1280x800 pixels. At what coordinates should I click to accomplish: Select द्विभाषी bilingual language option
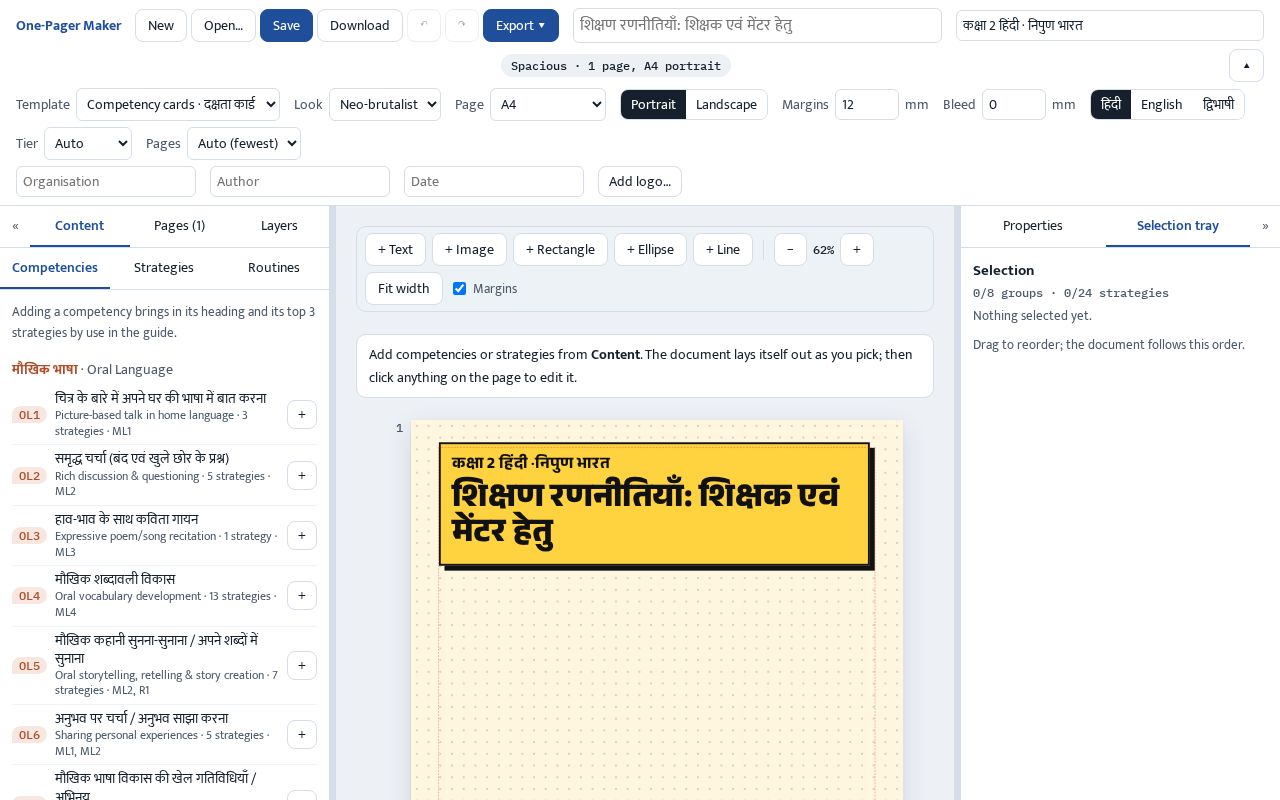coord(1218,105)
